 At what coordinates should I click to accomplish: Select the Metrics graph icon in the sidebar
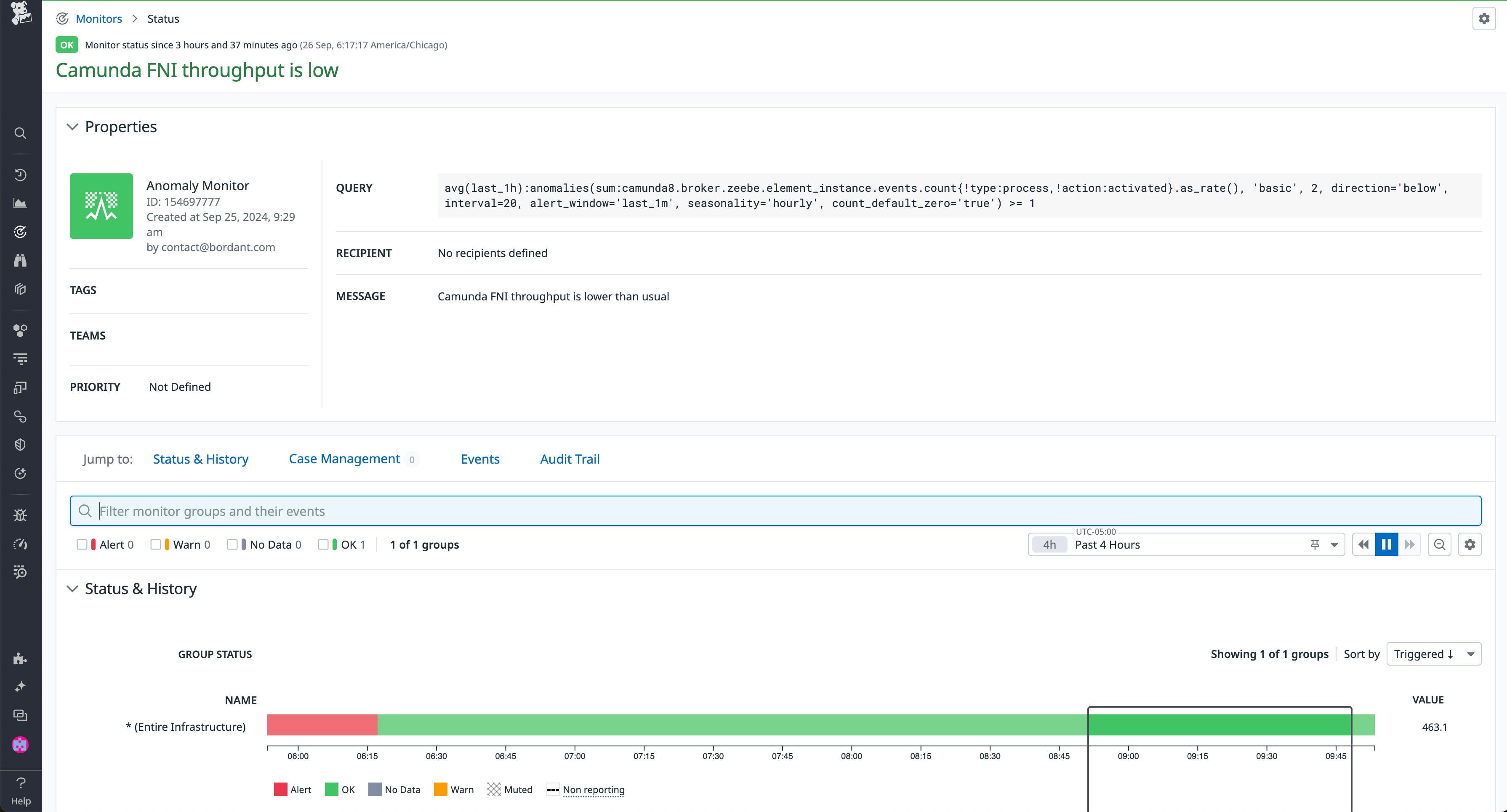(x=21, y=204)
